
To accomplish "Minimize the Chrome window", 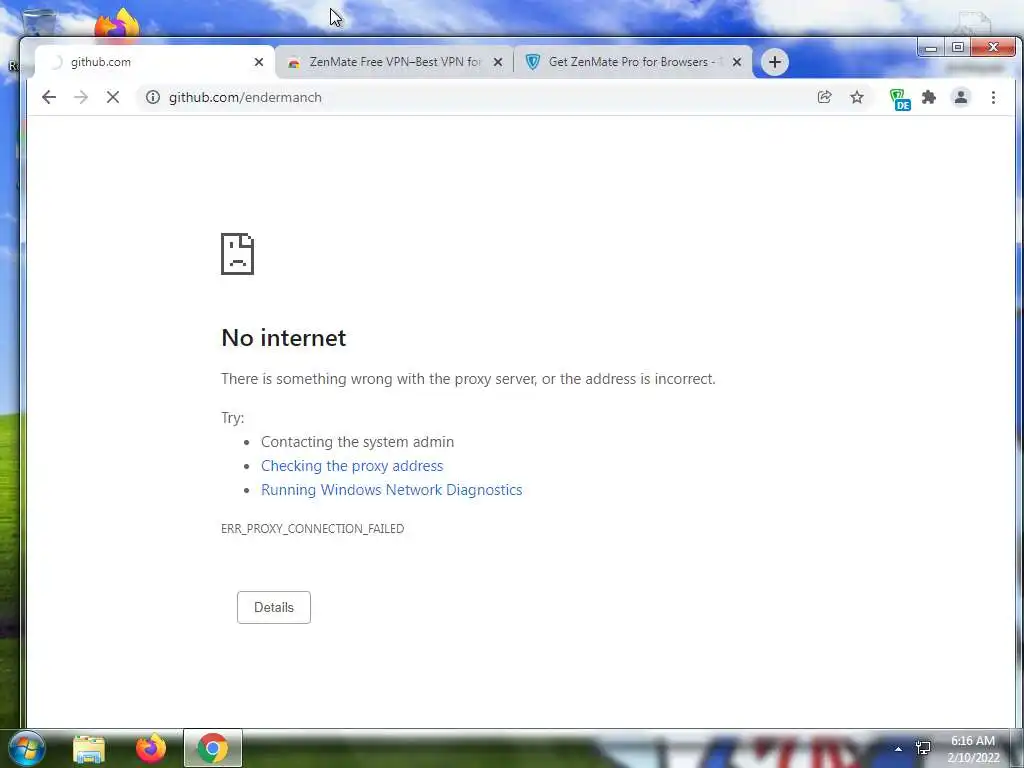I will pos(931,48).
